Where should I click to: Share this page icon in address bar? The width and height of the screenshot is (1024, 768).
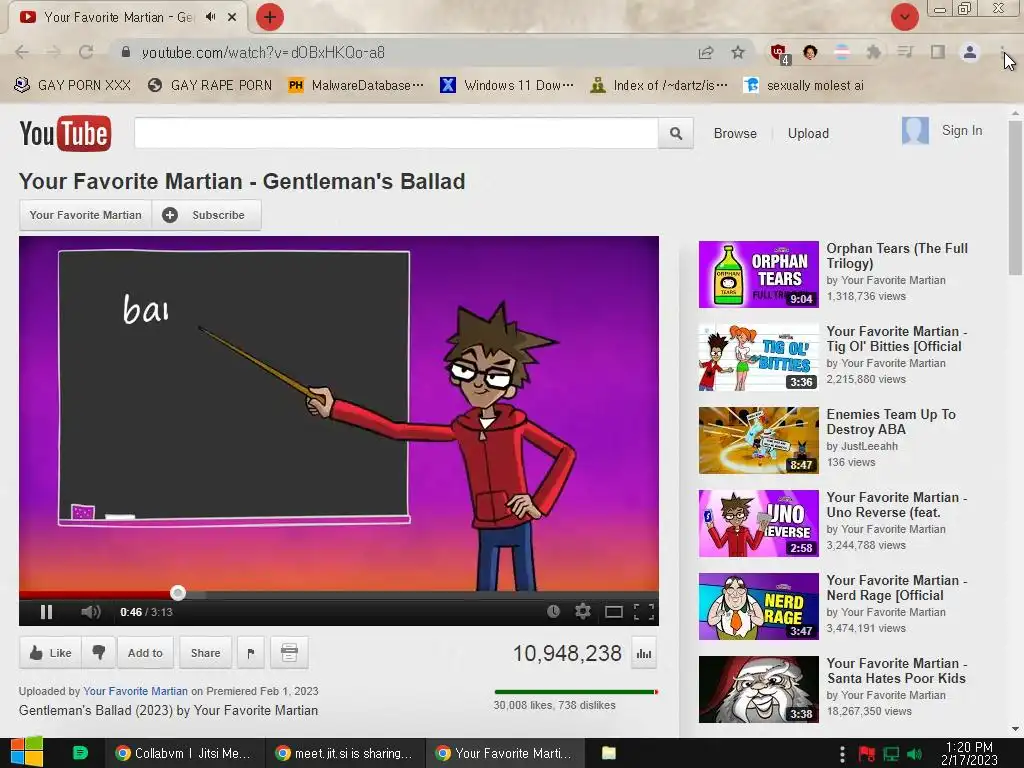[x=706, y=52]
